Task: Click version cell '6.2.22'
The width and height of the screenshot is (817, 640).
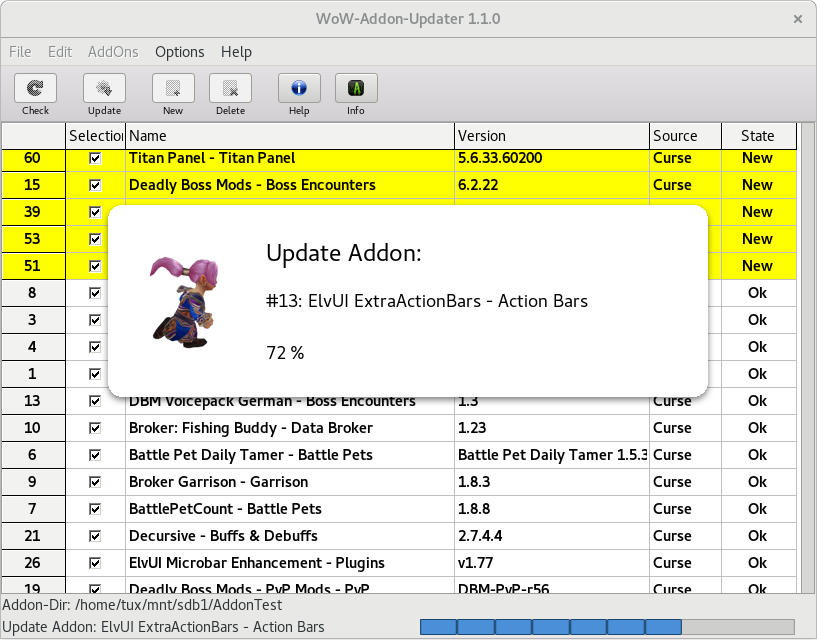Action: pos(552,185)
